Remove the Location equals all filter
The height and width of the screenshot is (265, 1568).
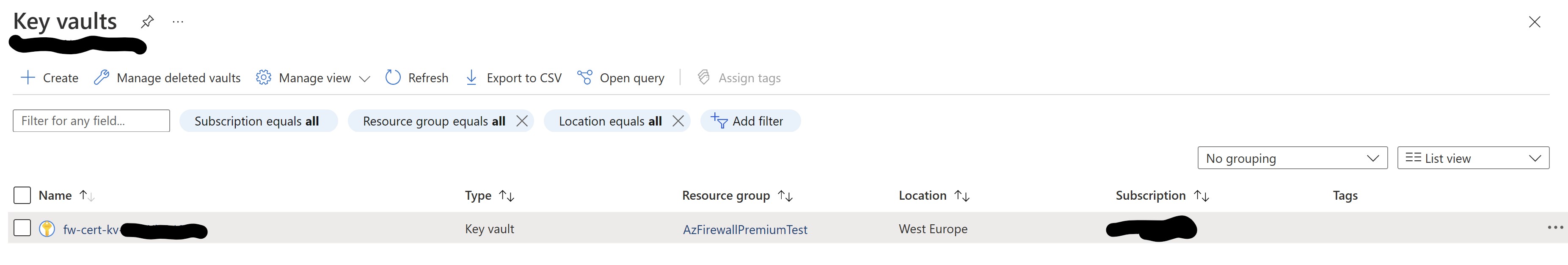[x=678, y=121]
